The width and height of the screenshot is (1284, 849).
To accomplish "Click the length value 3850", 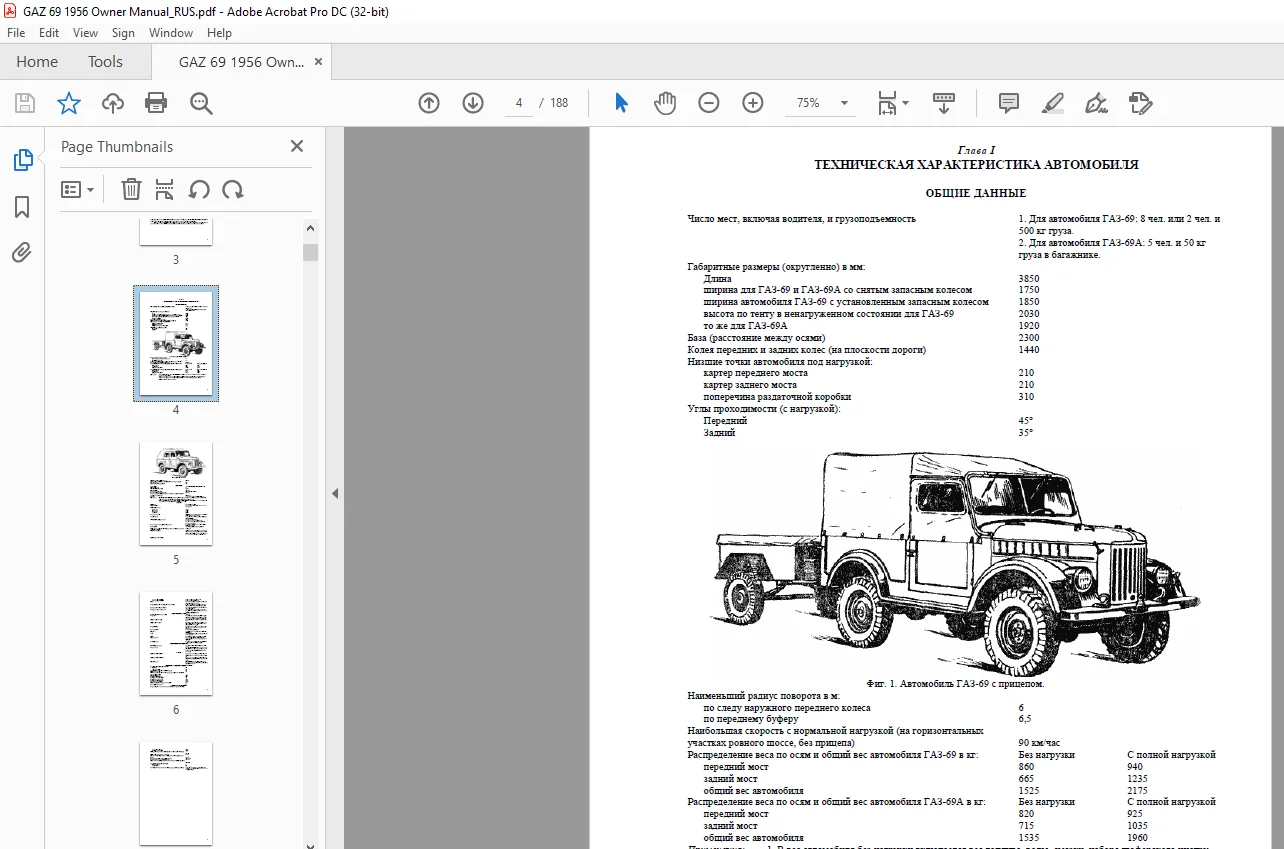I will [x=1028, y=278].
